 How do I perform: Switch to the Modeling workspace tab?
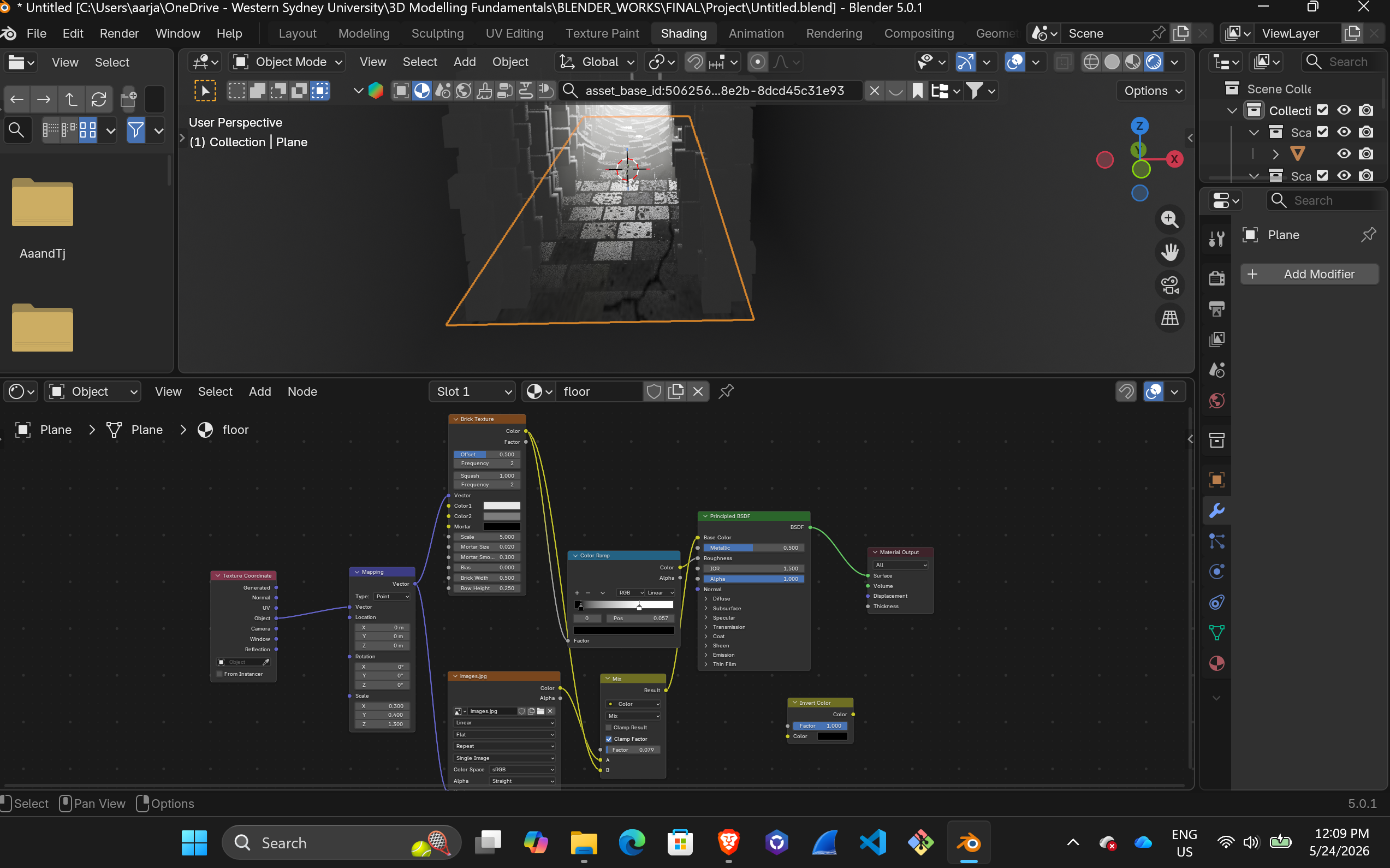(x=364, y=33)
